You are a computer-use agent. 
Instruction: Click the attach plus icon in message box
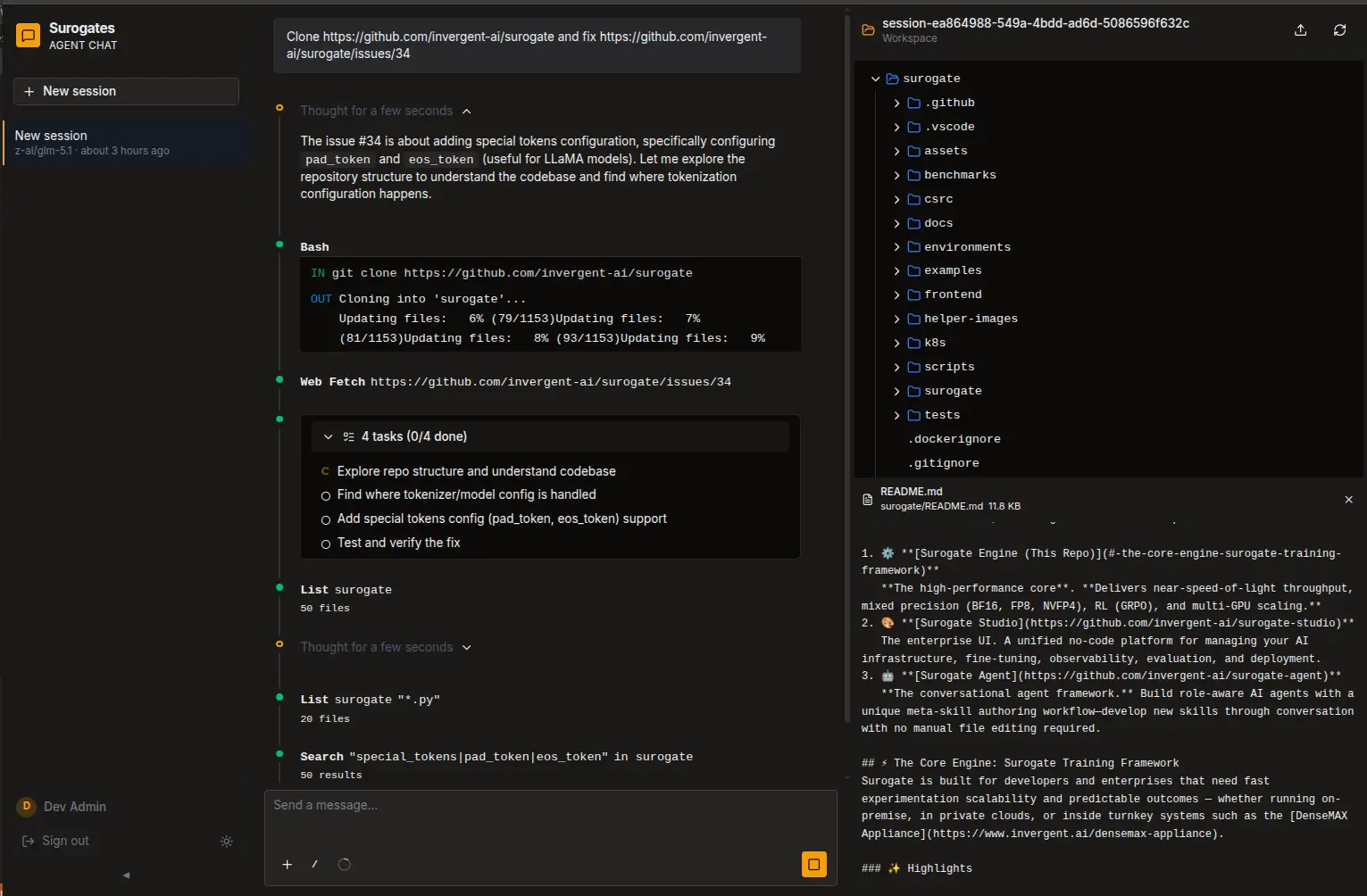(288, 864)
